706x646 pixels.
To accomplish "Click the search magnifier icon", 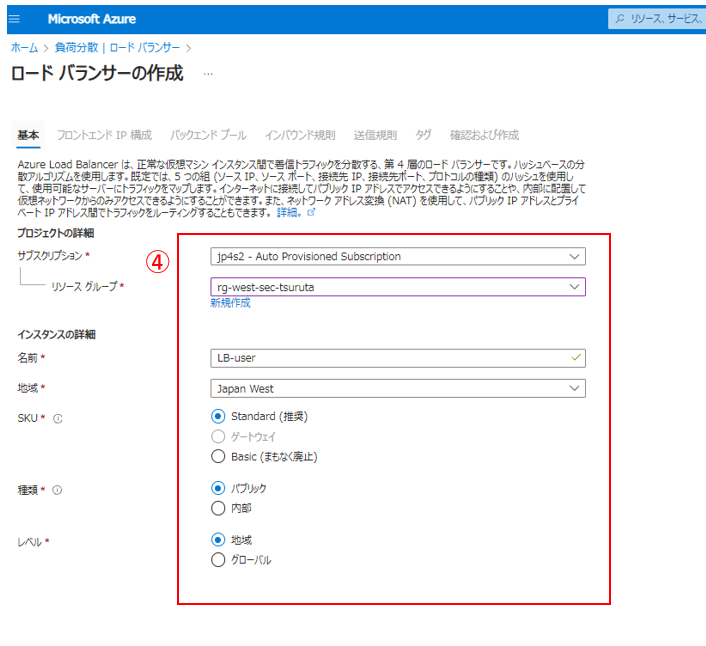I will [620, 19].
